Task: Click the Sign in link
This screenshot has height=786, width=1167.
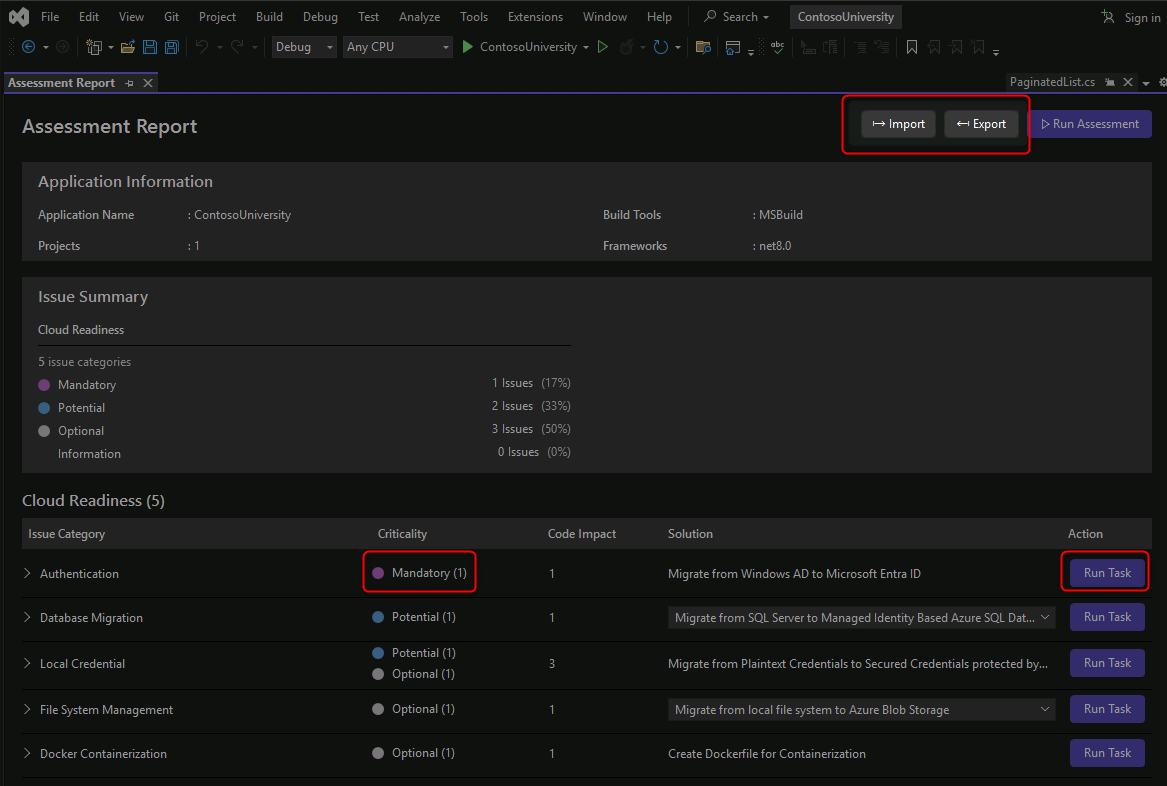Action: pyautogui.click(x=1142, y=17)
